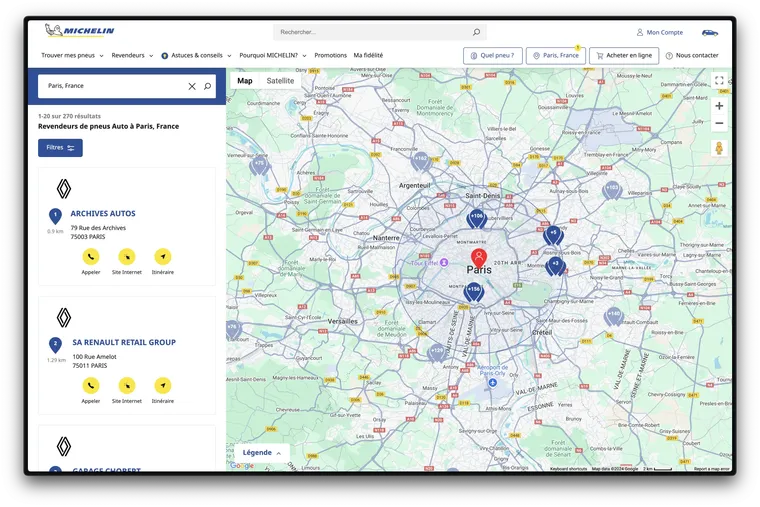This screenshot has height=507, width=760.
Task: Zoom in on the map
Action: click(719, 106)
